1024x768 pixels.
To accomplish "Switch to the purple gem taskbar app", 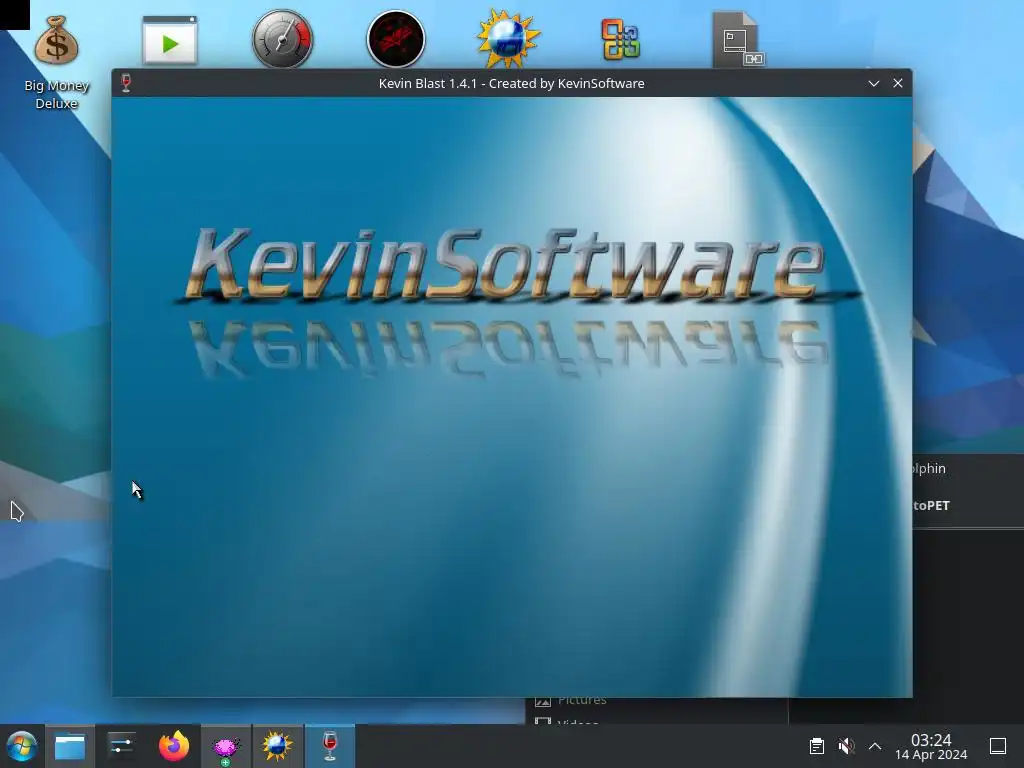I will (x=226, y=746).
